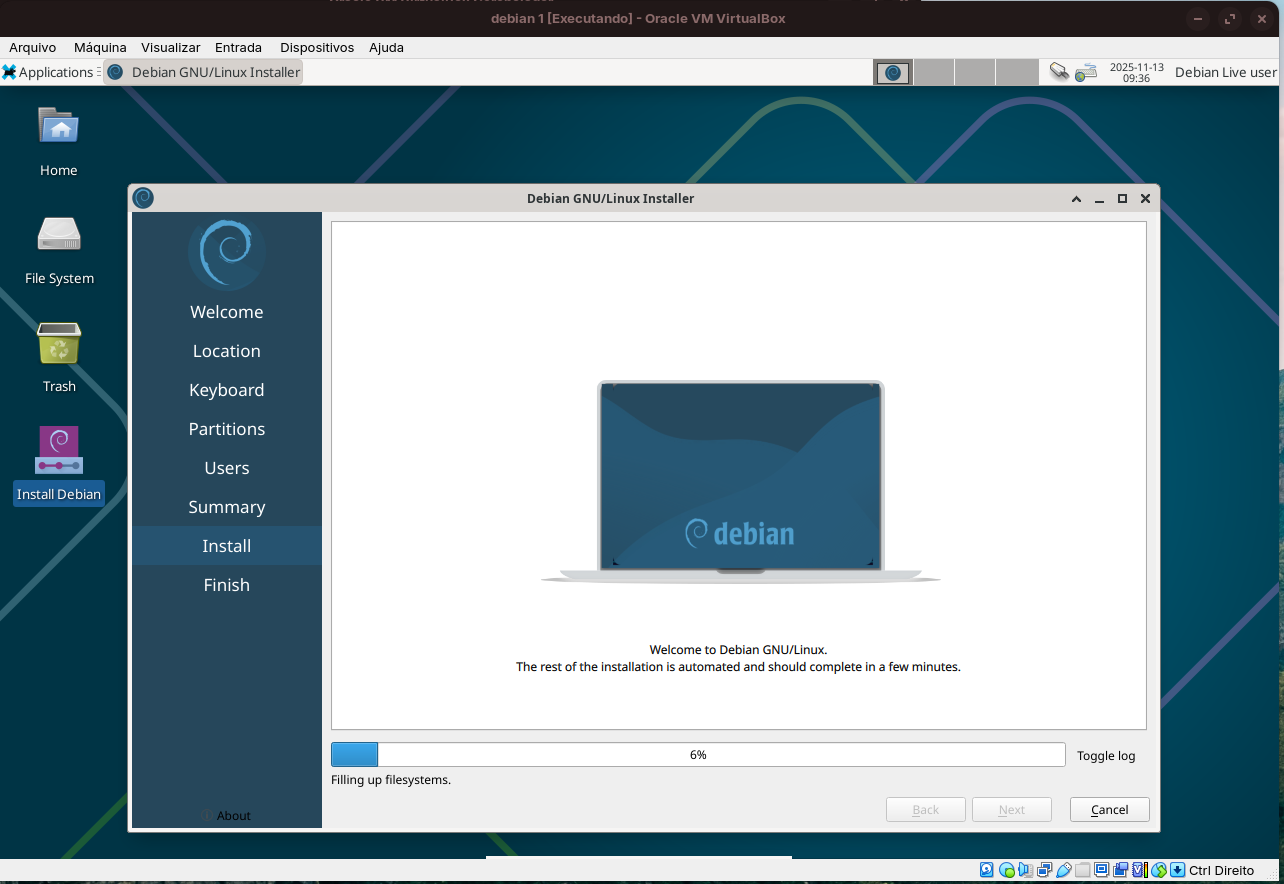This screenshot has width=1284, height=884.
Task: Click VirtualBox USB device status icon
Action: point(1065,870)
